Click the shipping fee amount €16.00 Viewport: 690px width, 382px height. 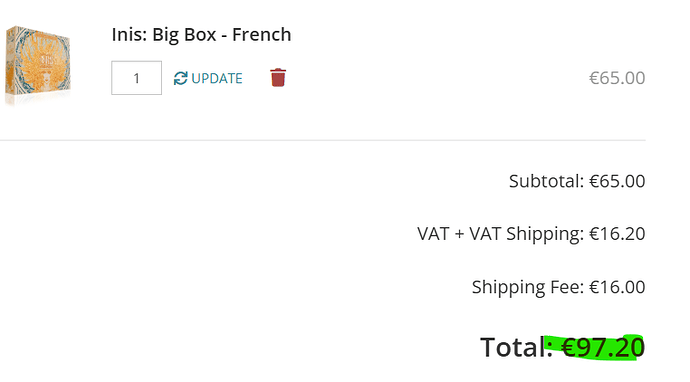click(x=617, y=287)
